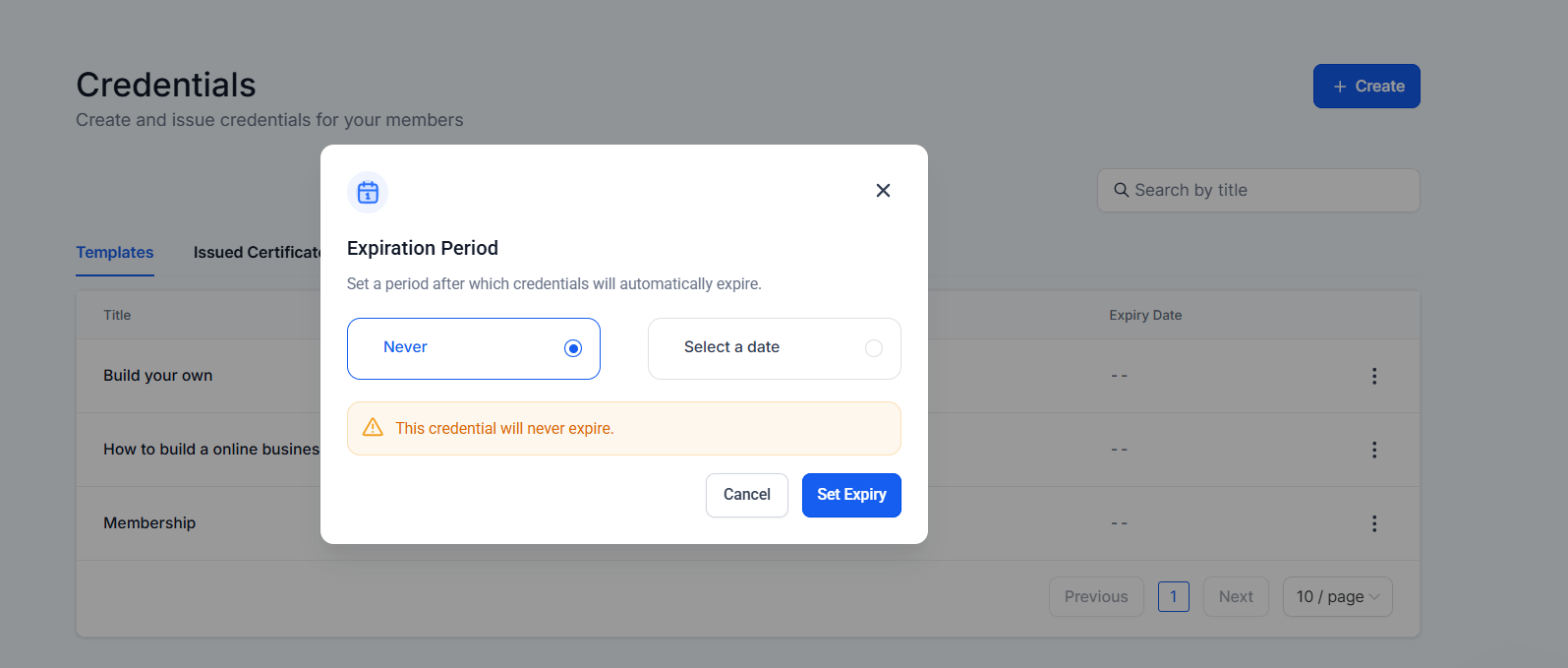Expand the 10 / page dropdown

(x=1337, y=597)
